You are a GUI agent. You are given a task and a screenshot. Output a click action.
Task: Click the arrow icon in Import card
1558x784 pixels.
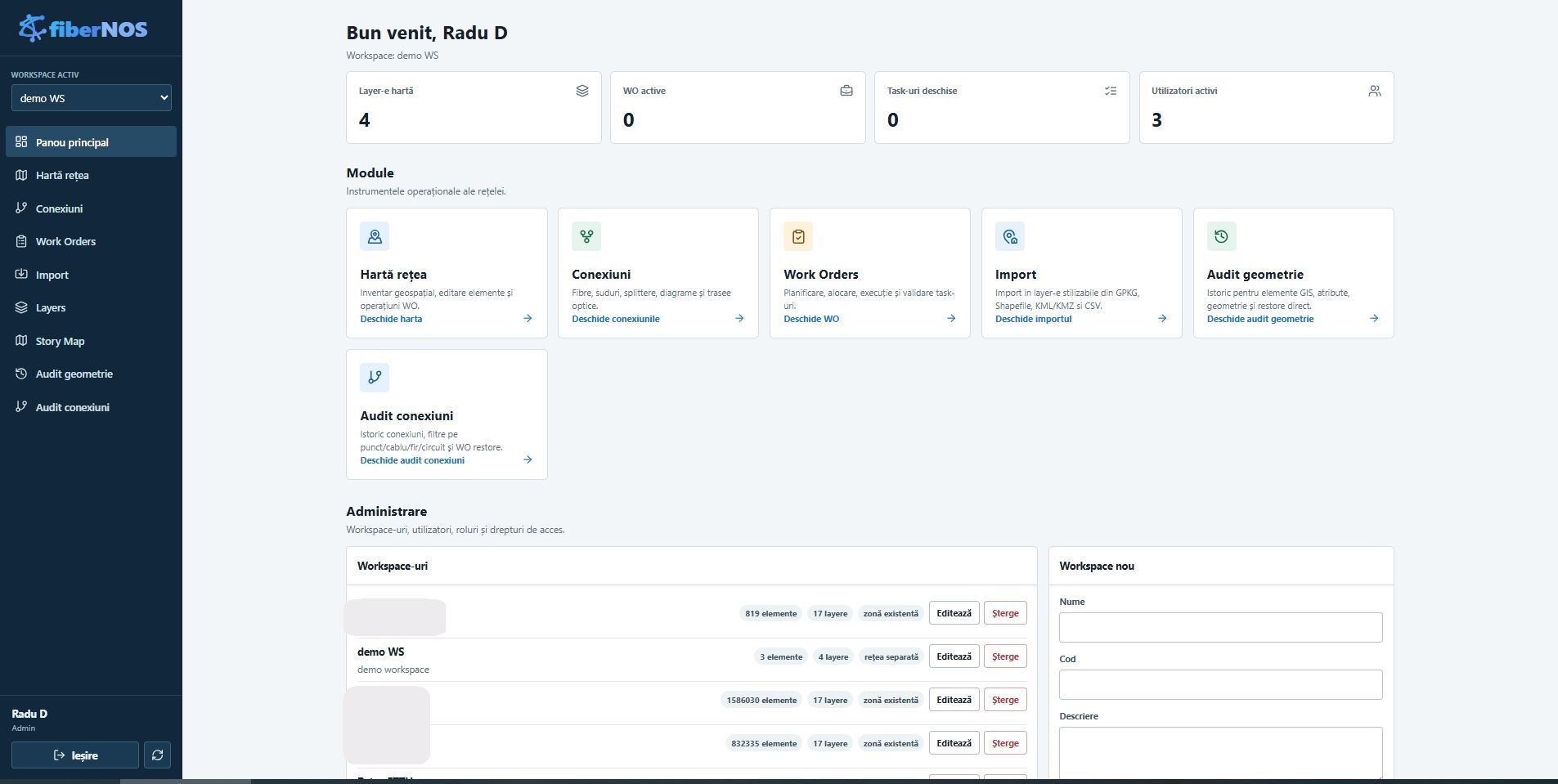[1162, 319]
